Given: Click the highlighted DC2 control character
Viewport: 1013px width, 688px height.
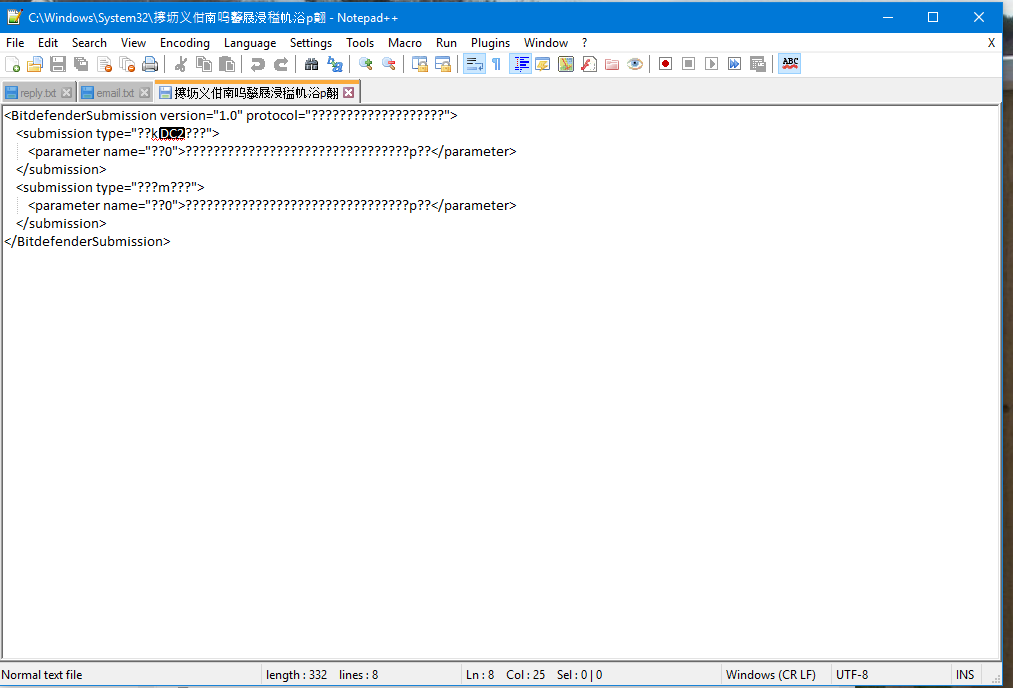Looking at the screenshot, I should tap(172, 134).
